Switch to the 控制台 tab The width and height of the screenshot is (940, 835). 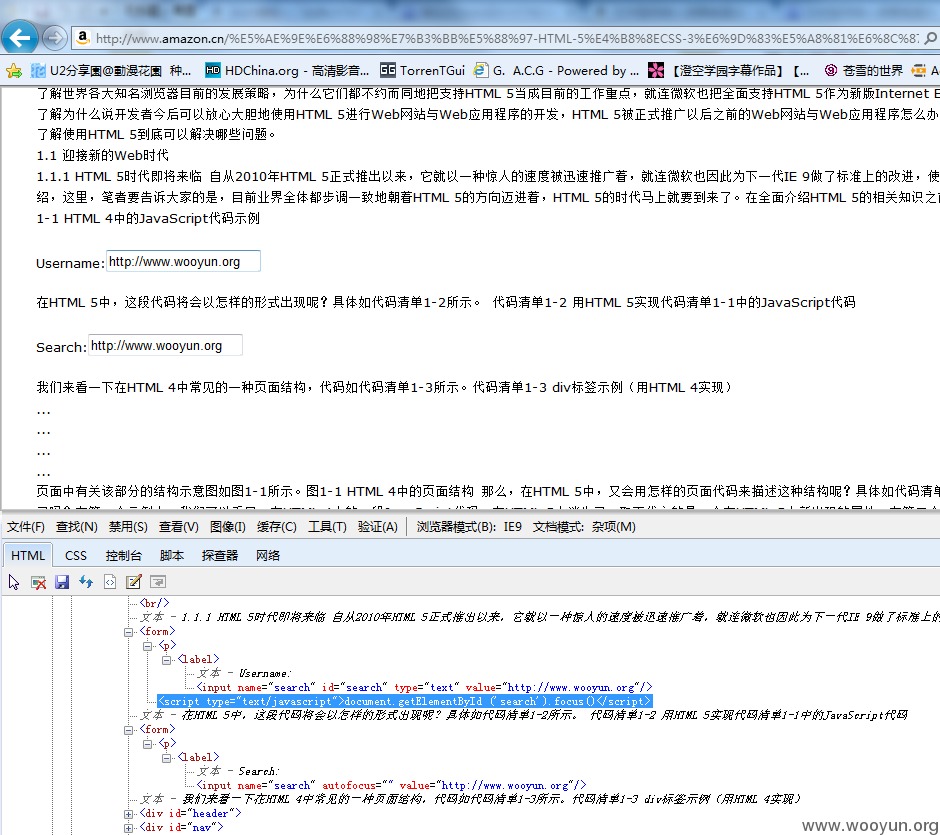123,556
